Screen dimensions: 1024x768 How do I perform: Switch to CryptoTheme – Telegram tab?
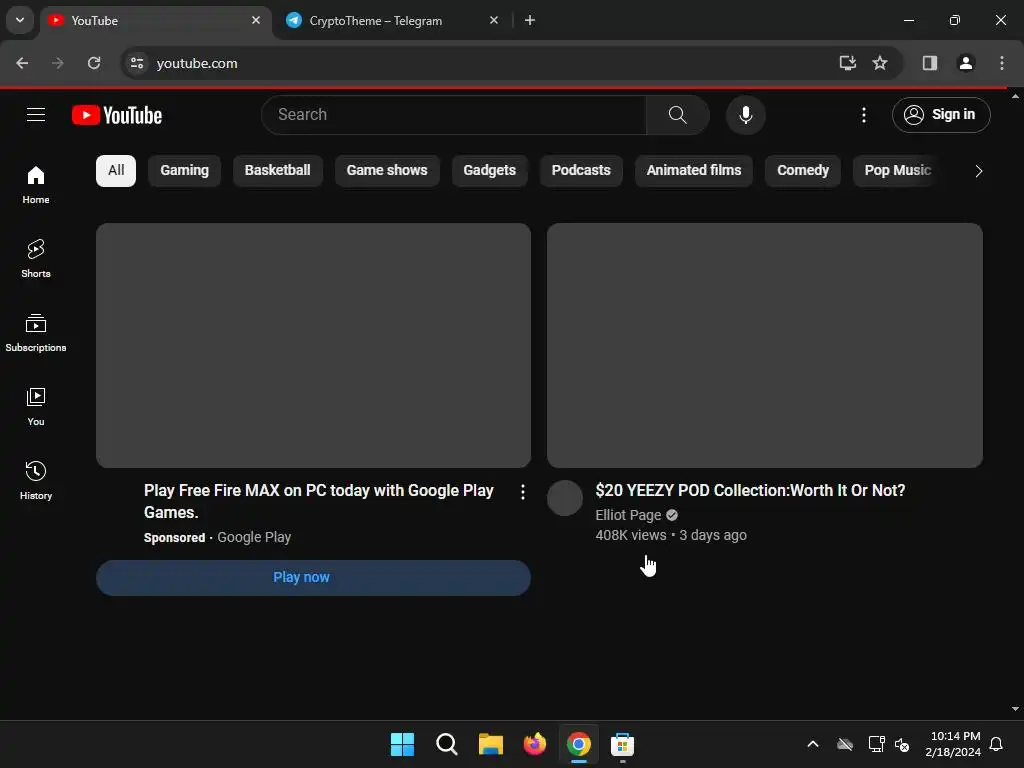point(391,20)
